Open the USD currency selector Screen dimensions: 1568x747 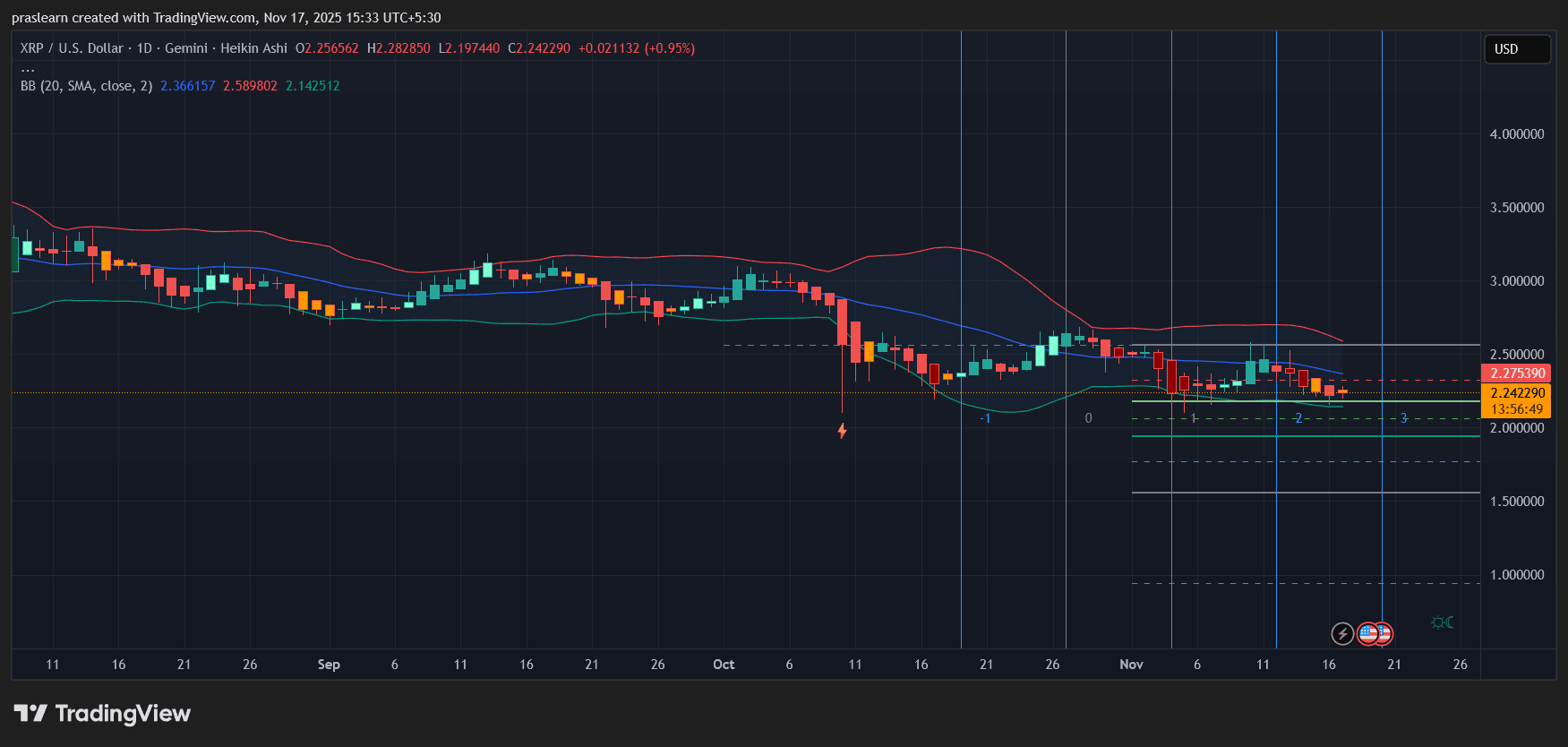(1516, 49)
